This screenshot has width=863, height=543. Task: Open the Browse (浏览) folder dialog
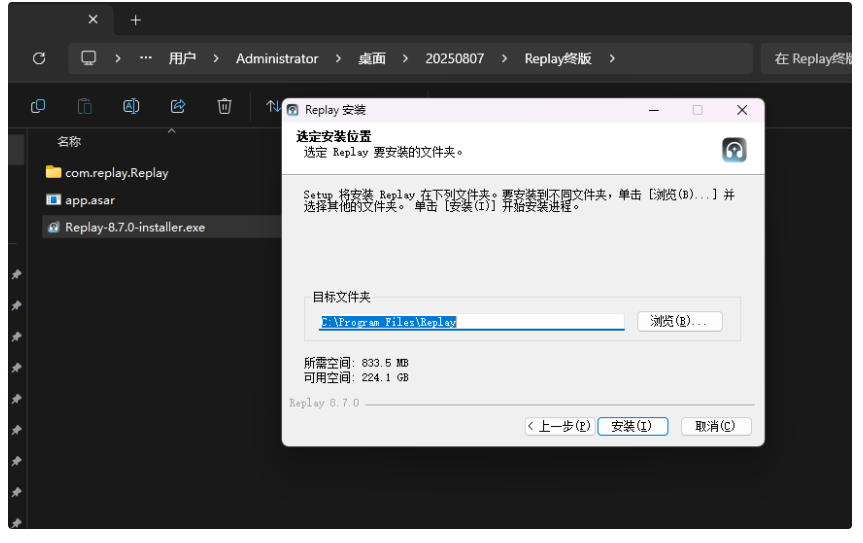pyautogui.click(x=680, y=321)
